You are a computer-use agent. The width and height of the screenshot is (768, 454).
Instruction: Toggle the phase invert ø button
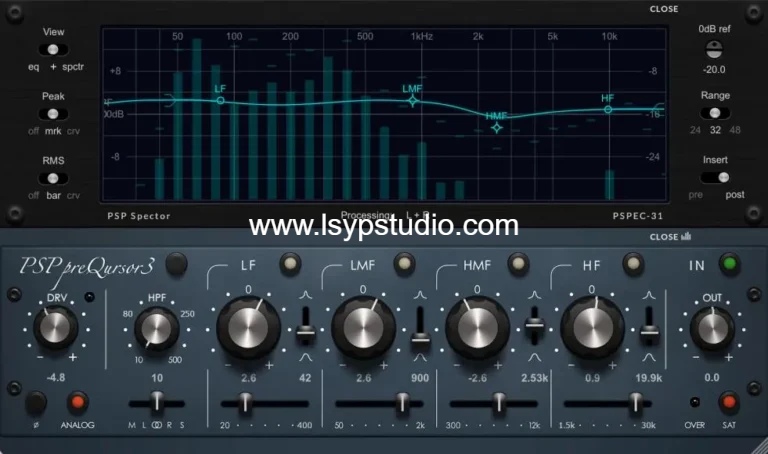[36, 403]
